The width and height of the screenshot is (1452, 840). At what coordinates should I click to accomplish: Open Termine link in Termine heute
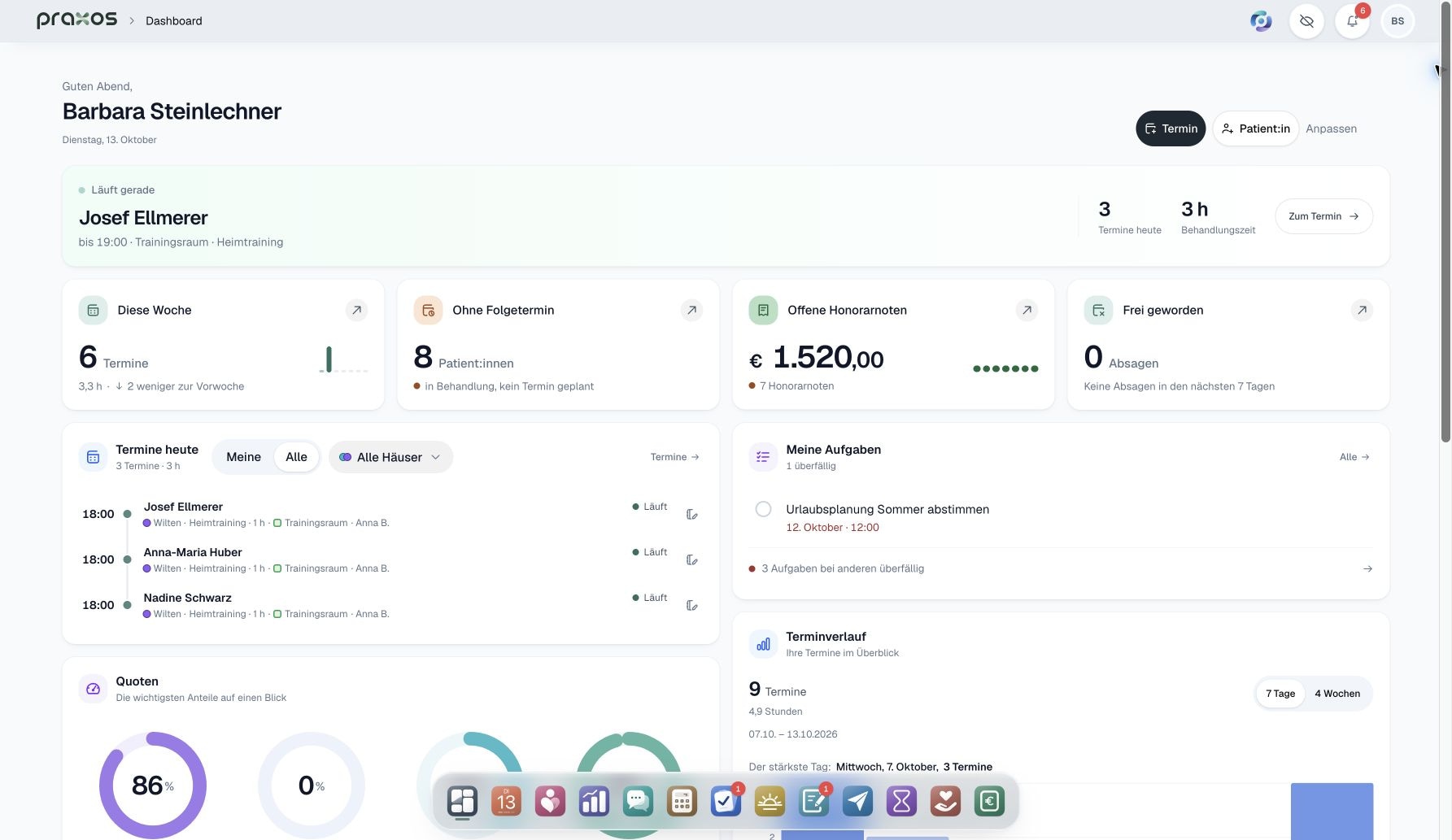click(674, 457)
